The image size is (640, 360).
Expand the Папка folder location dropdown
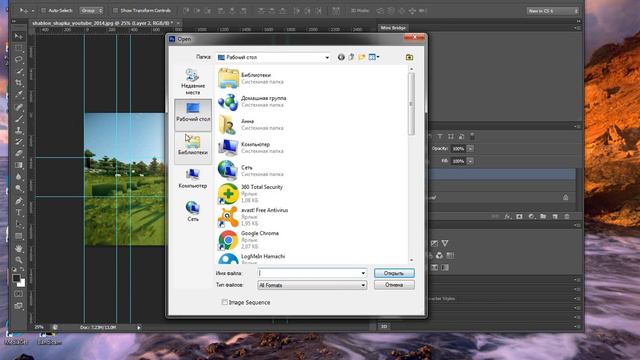tap(273, 58)
